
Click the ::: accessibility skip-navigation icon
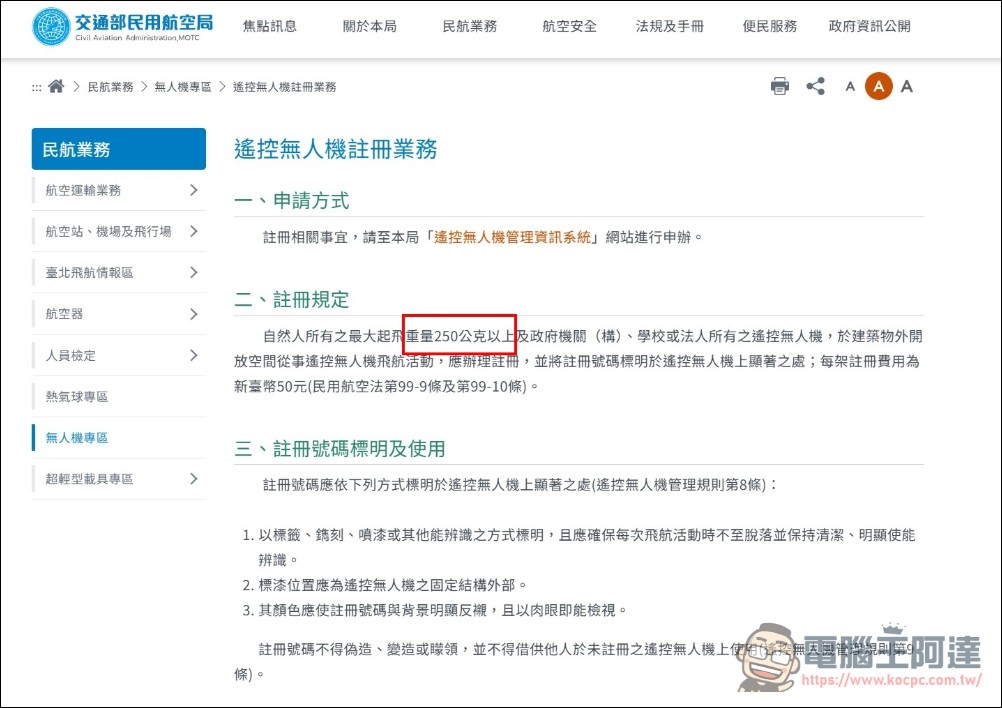(36, 87)
